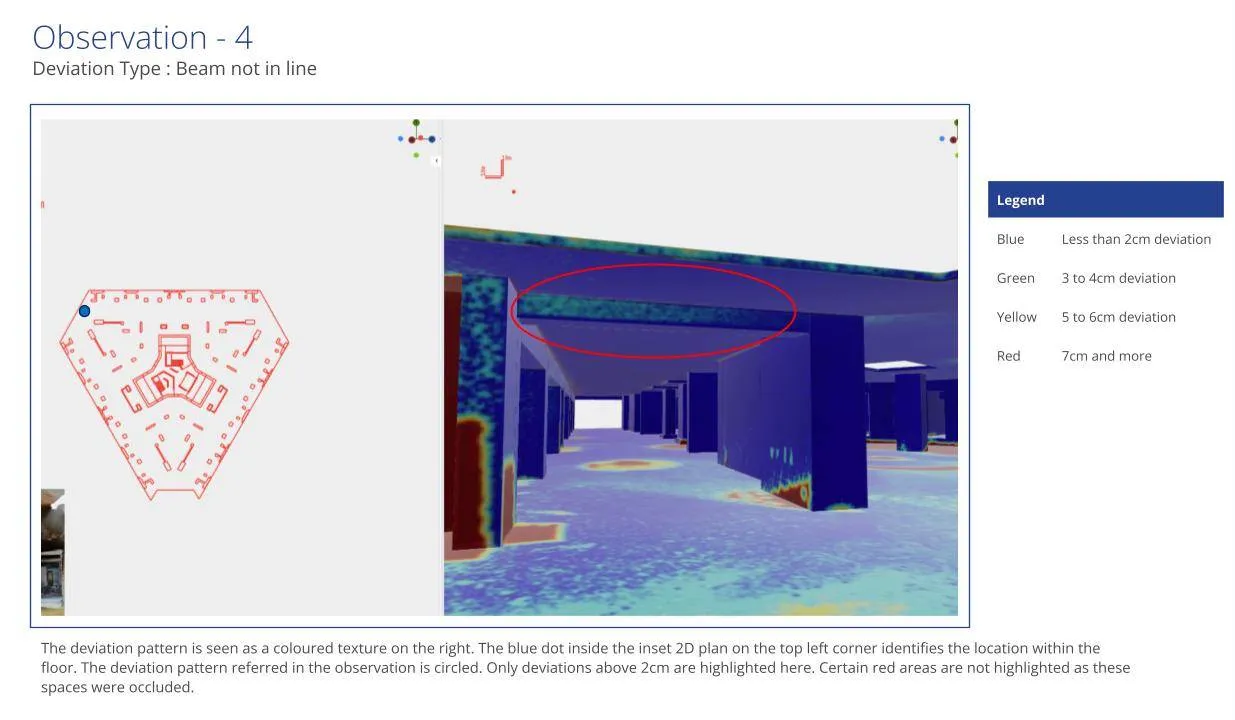Select the green Y-axis orb on the left gizmo
This screenshot has width=1235, height=720.
click(x=416, y=123)
